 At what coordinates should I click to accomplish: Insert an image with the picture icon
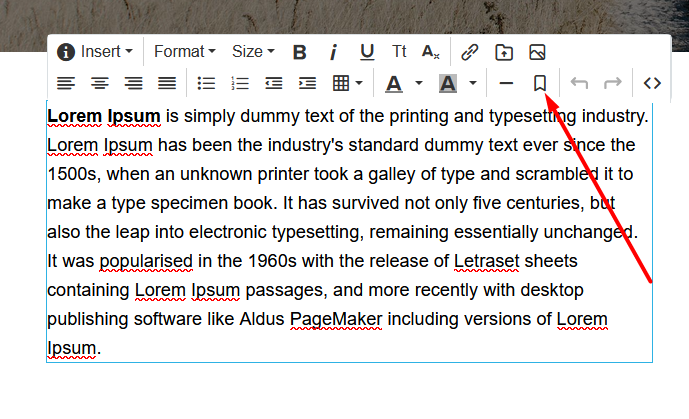click(x=537, y=52)
